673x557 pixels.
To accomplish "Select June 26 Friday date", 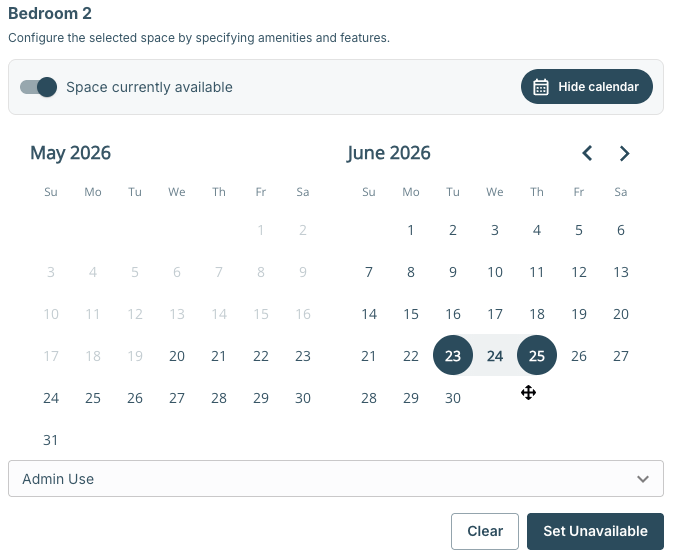I will [579, 355].
